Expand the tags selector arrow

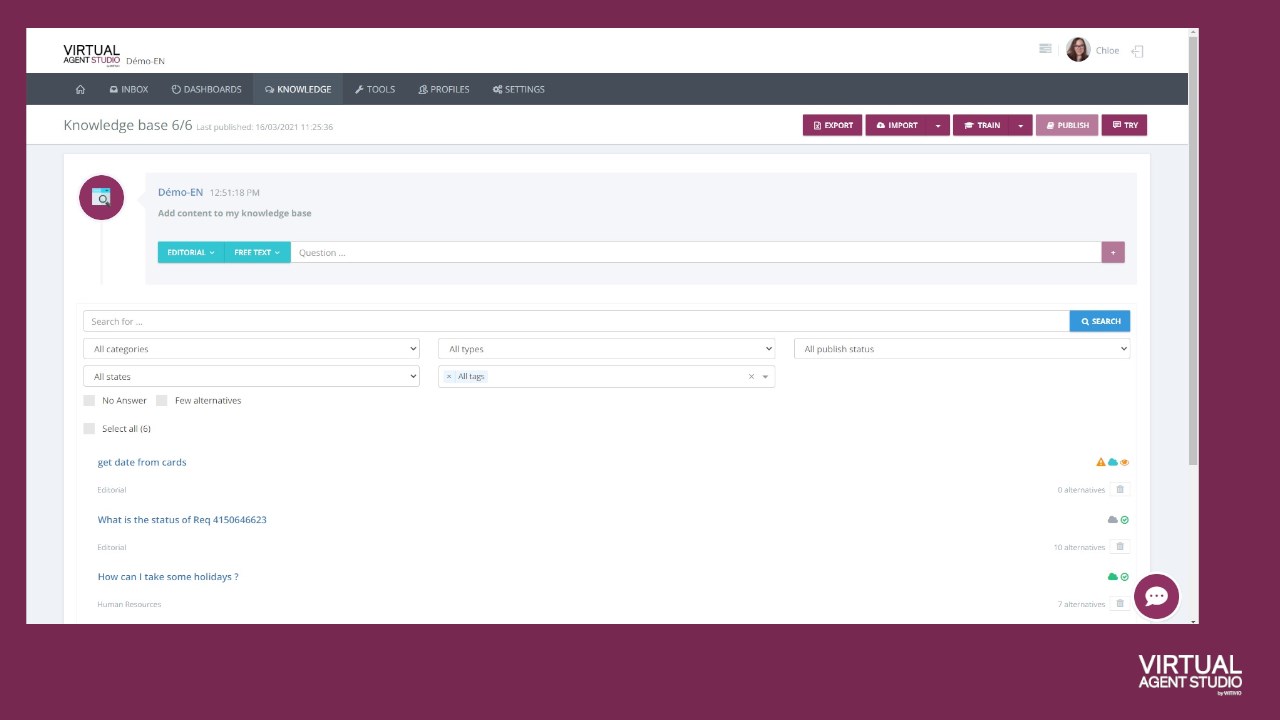click(766, 377)
